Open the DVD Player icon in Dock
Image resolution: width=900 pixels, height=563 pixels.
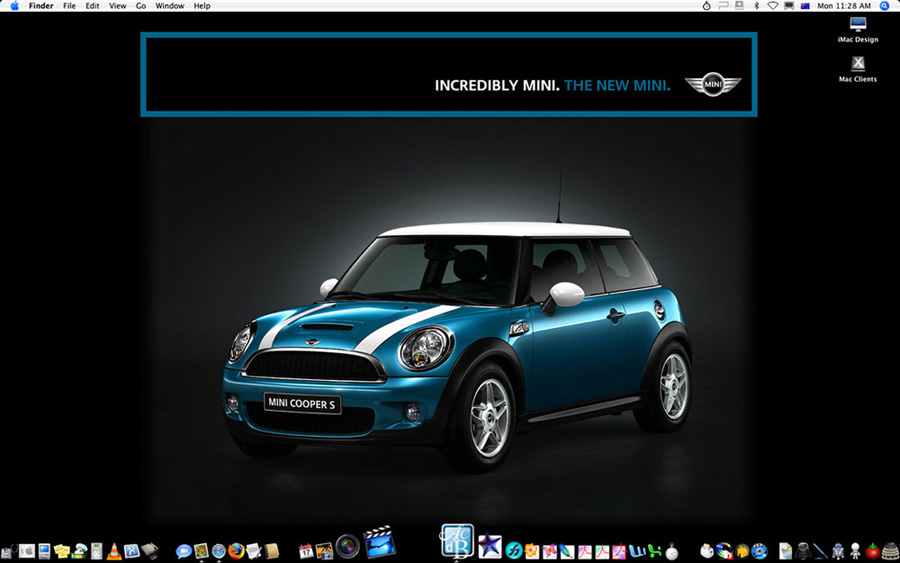759,552
